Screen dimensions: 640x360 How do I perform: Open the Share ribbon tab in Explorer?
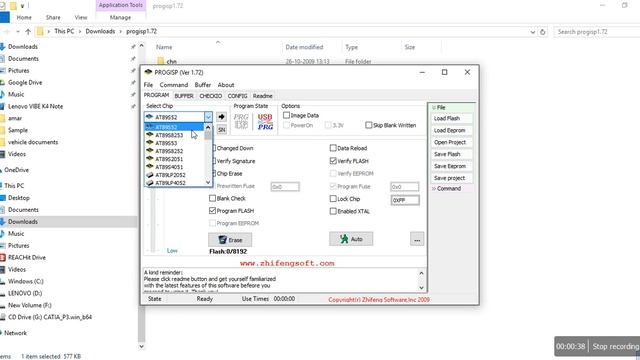53,18
